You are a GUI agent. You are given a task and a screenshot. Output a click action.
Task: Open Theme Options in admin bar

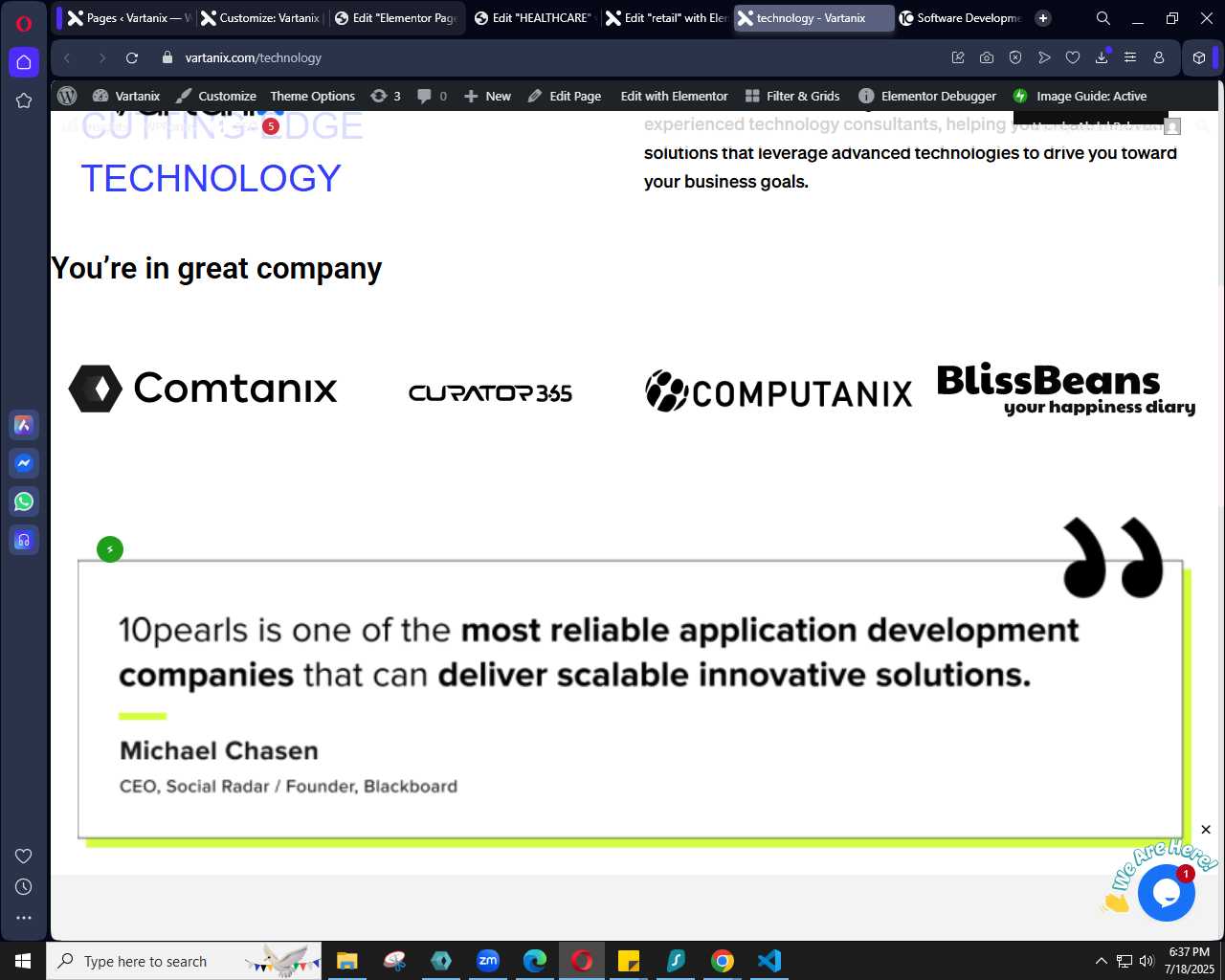(312, 96)
